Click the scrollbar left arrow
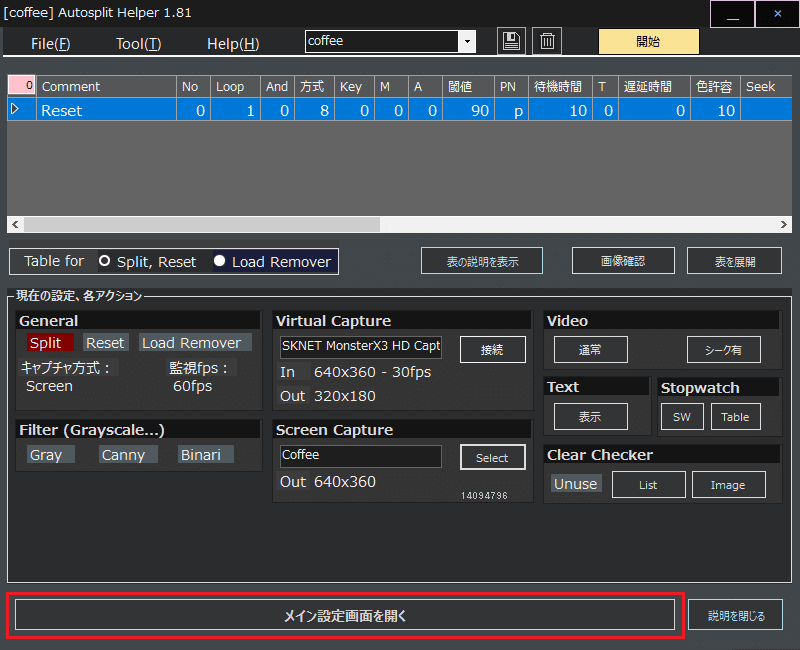Screen dimensions: 800x650 (x=15, y=224)
